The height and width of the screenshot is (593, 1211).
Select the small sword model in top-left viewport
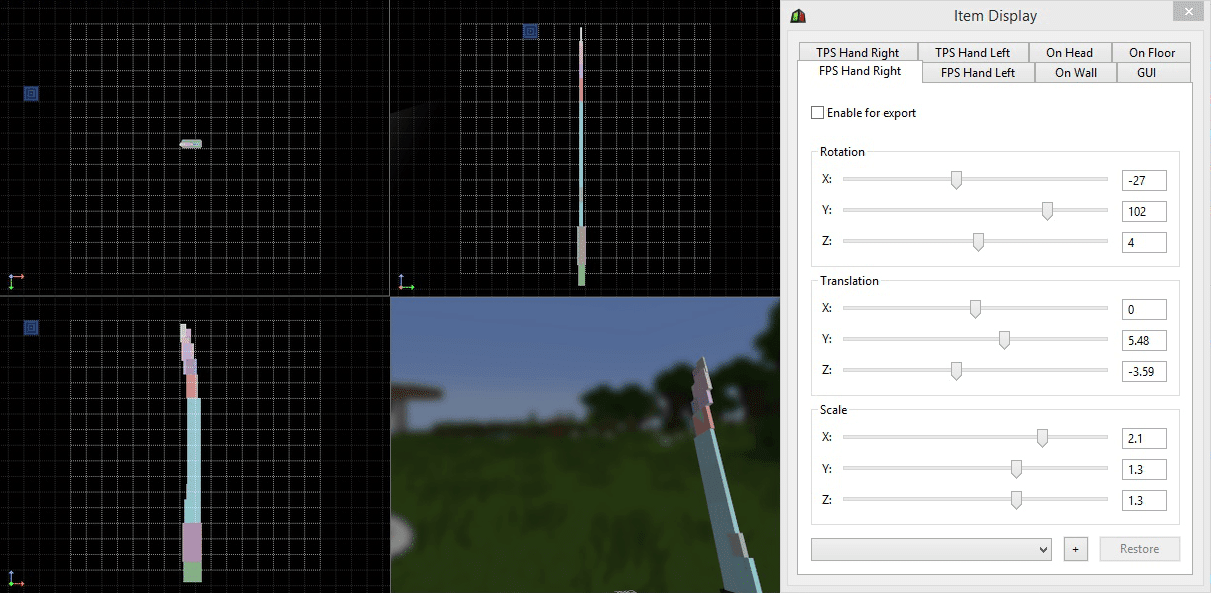190,144
